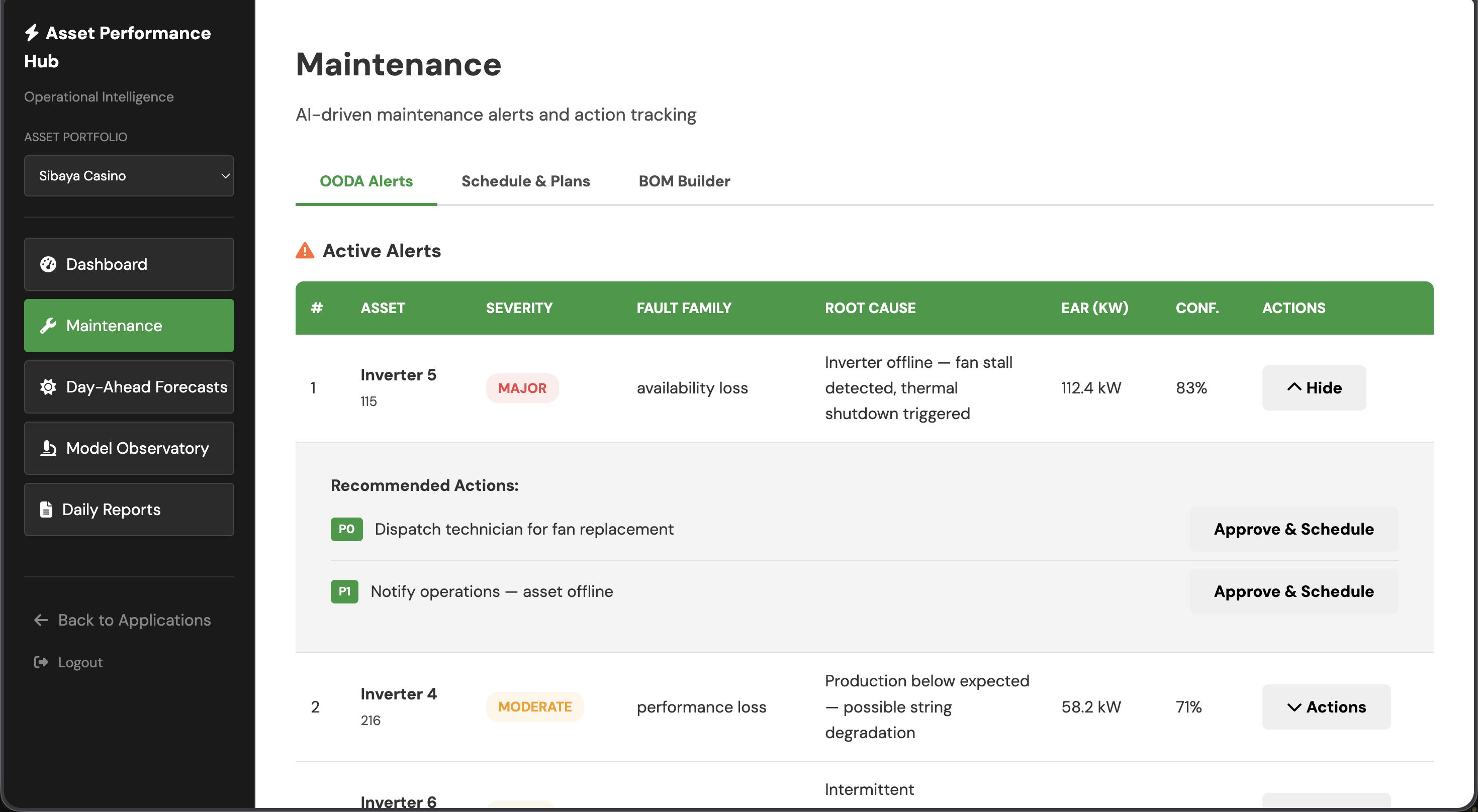The width and height of the screenshot is (1478, 812).
Task: Click the Recommended Actions heading
Action: pyautogui.click(x=424, y=485)
